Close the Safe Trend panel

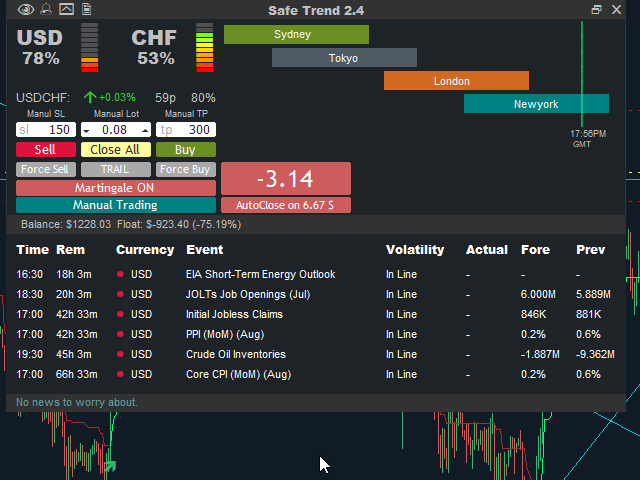(616, 9)
